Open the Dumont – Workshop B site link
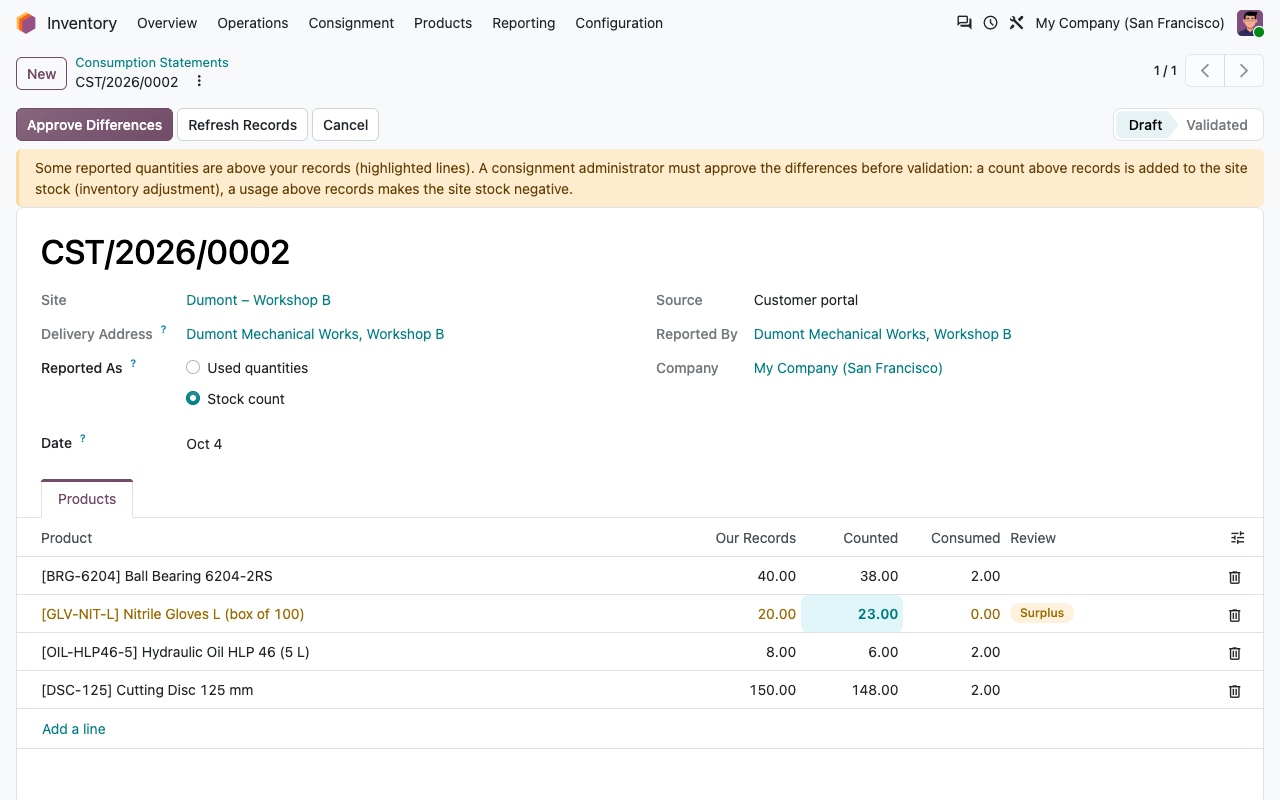The width and height of the screenshot is (1280, 800). pos(258,300)
